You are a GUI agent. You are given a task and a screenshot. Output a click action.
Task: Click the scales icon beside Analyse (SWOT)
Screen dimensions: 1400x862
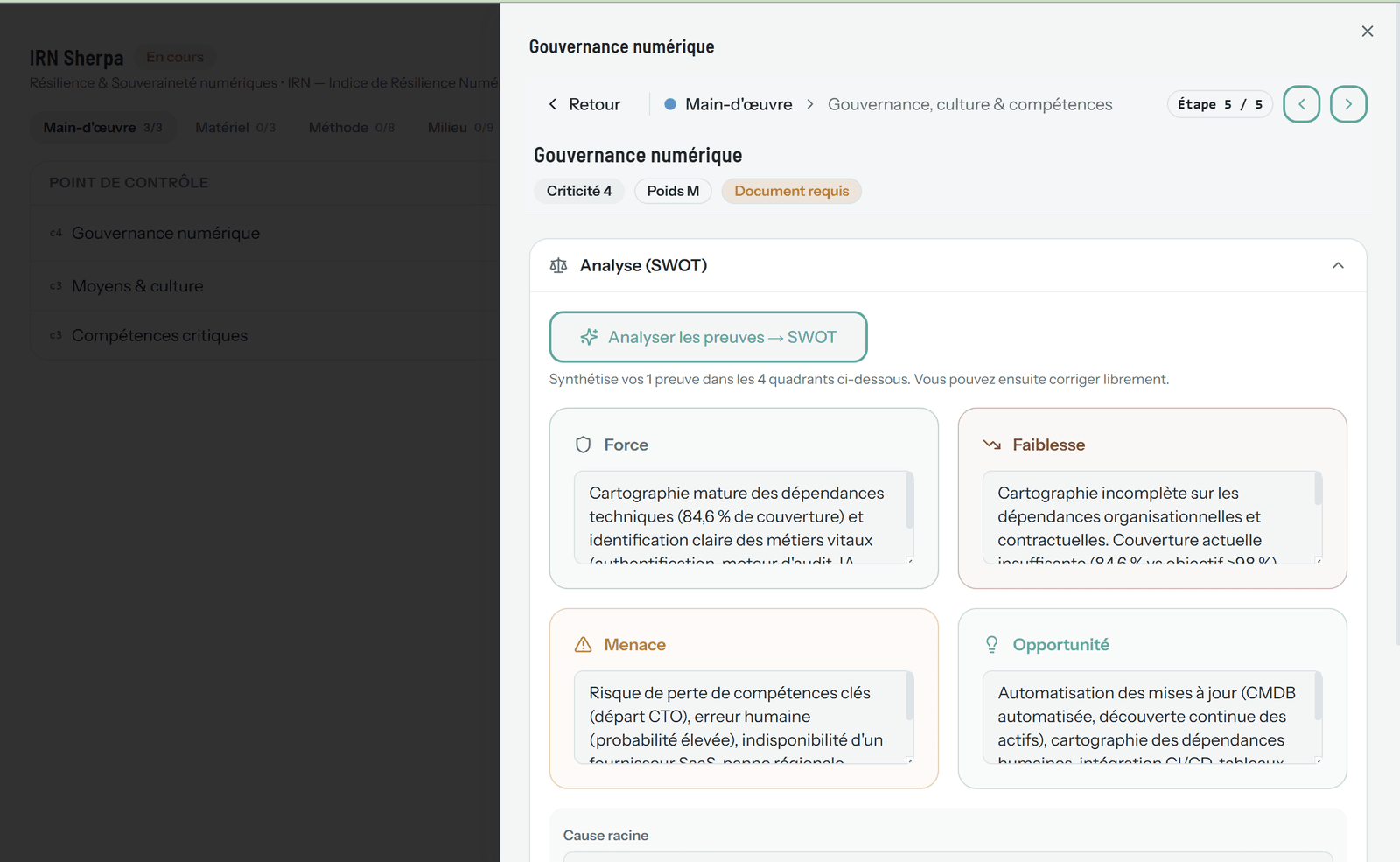pyautogui.click(x=558, y=265)
